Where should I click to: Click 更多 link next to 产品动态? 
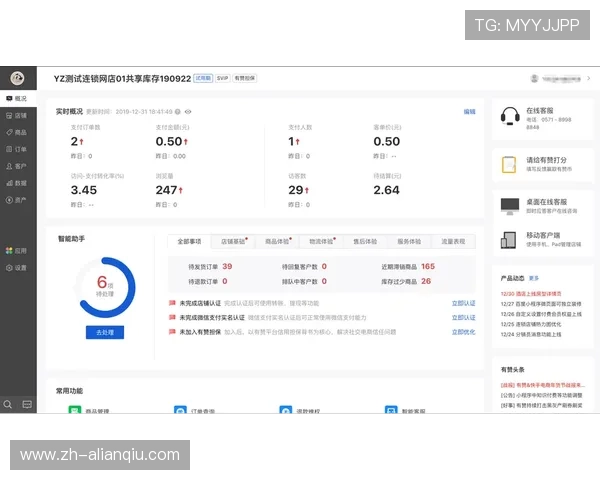click(534, 278)
